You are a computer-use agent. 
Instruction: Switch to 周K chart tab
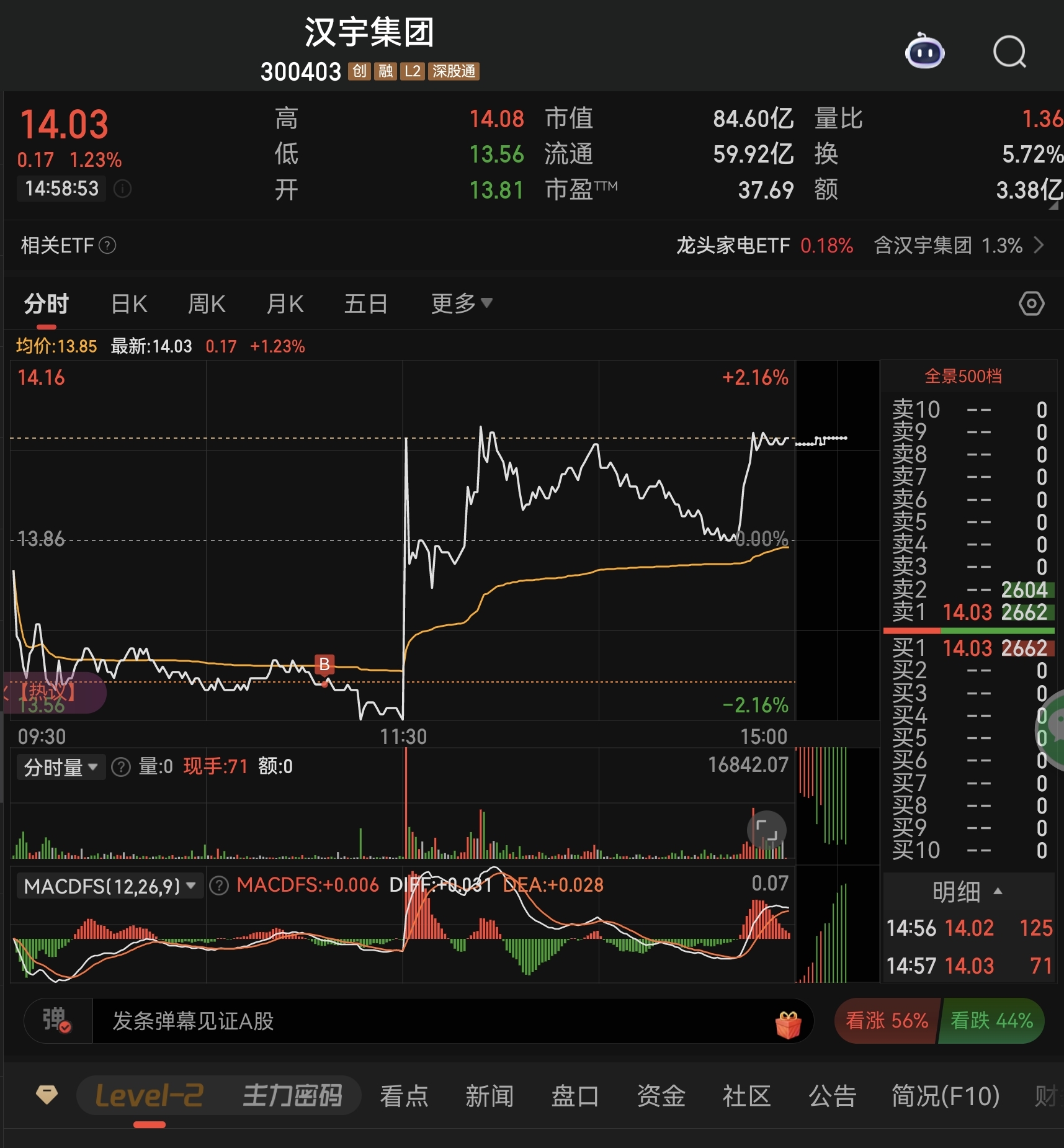click(207, 304)
